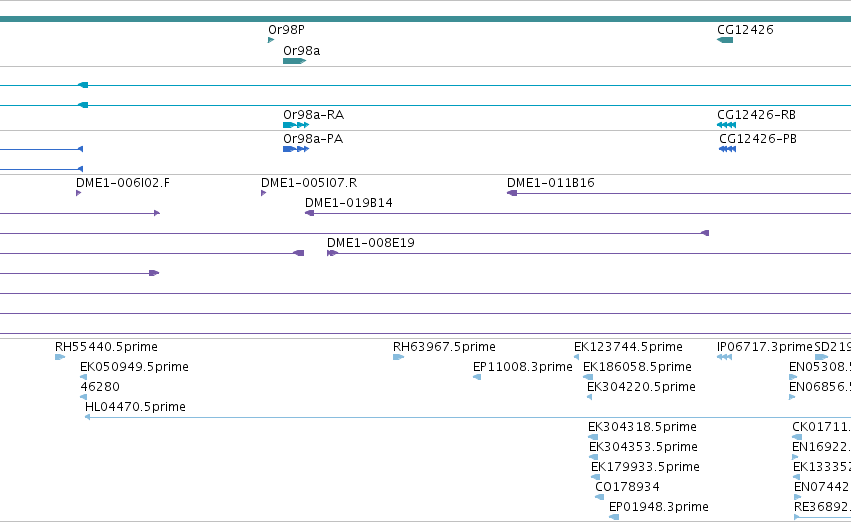This screenshot has height=522, width=851.
Task: Open the CG12426-PB protein label
Action: (x=758, y=139)
